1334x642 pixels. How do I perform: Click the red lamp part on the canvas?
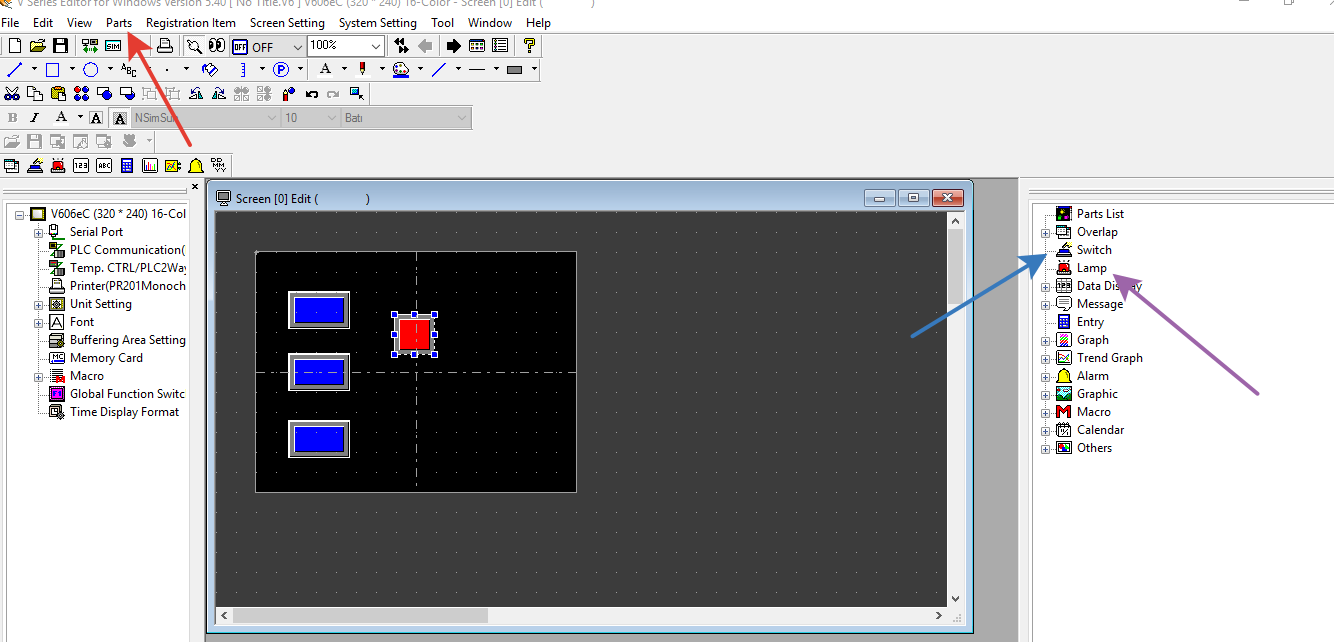pos(415,334)
